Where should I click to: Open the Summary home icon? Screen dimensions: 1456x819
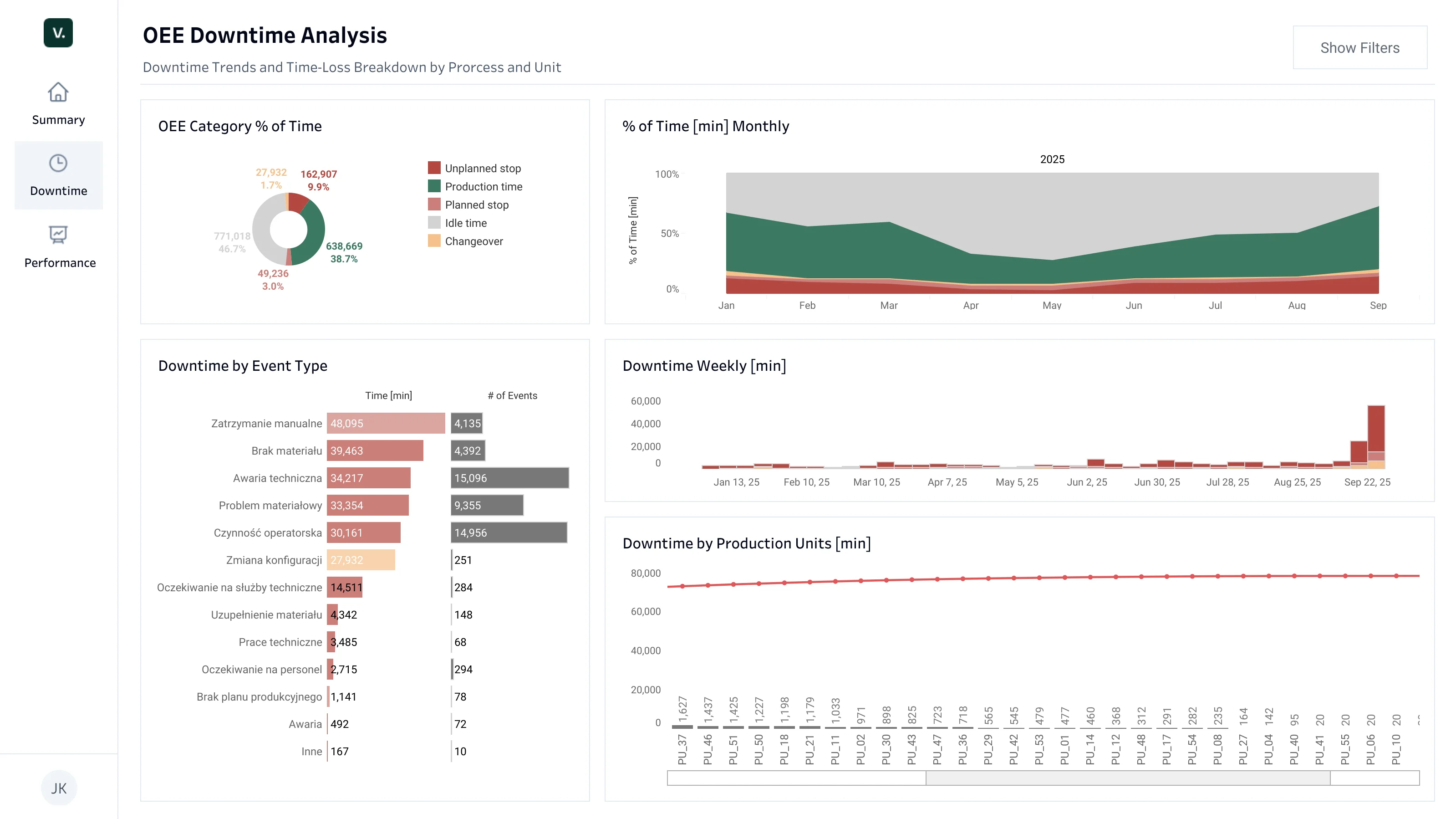58,92
